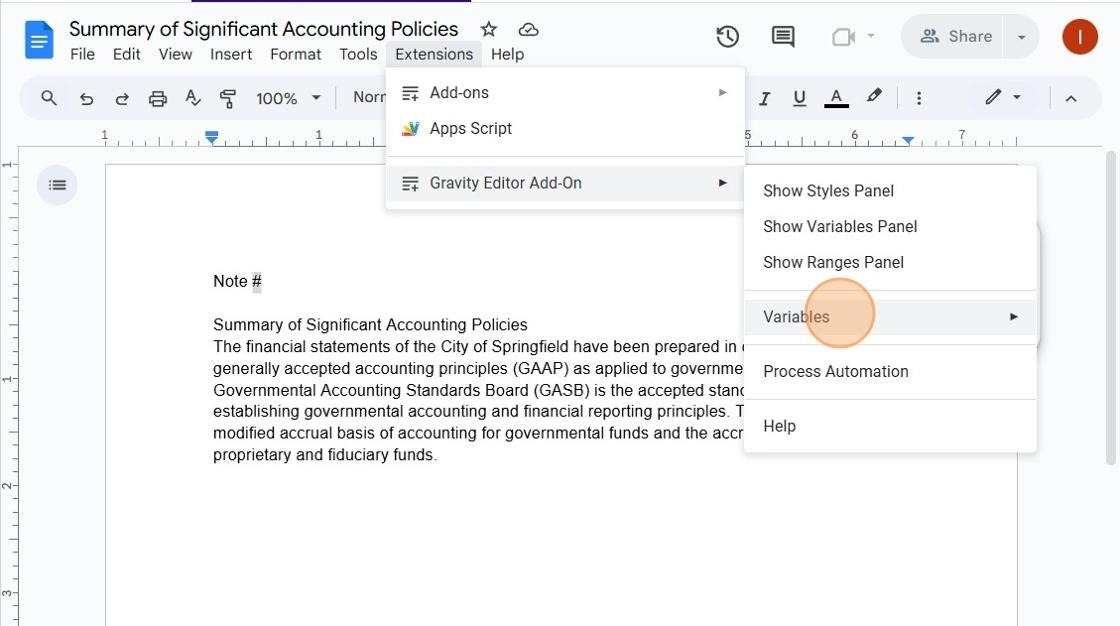The image size is (1120, 626).
Task: Start a video call with camera icon
Action: coord(844,36)
